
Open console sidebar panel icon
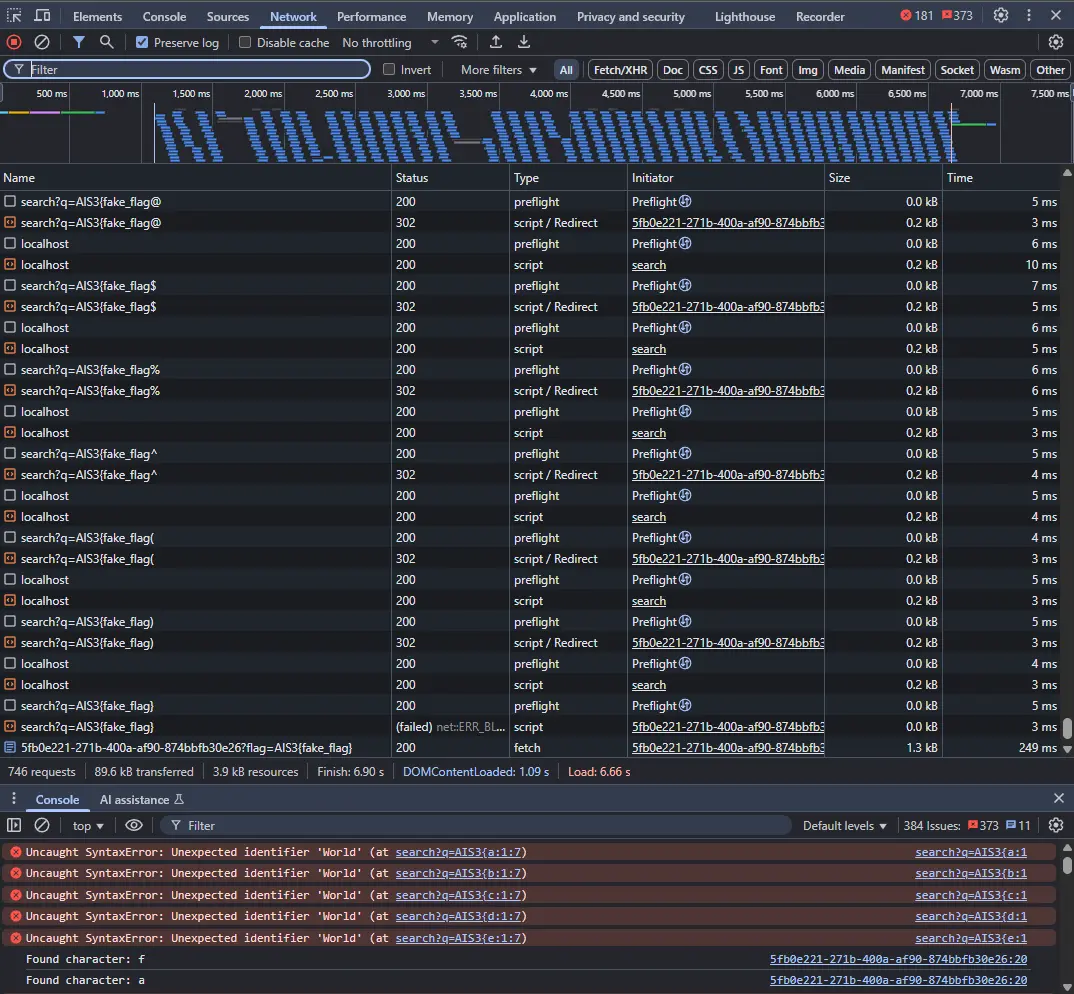(14, 825)
